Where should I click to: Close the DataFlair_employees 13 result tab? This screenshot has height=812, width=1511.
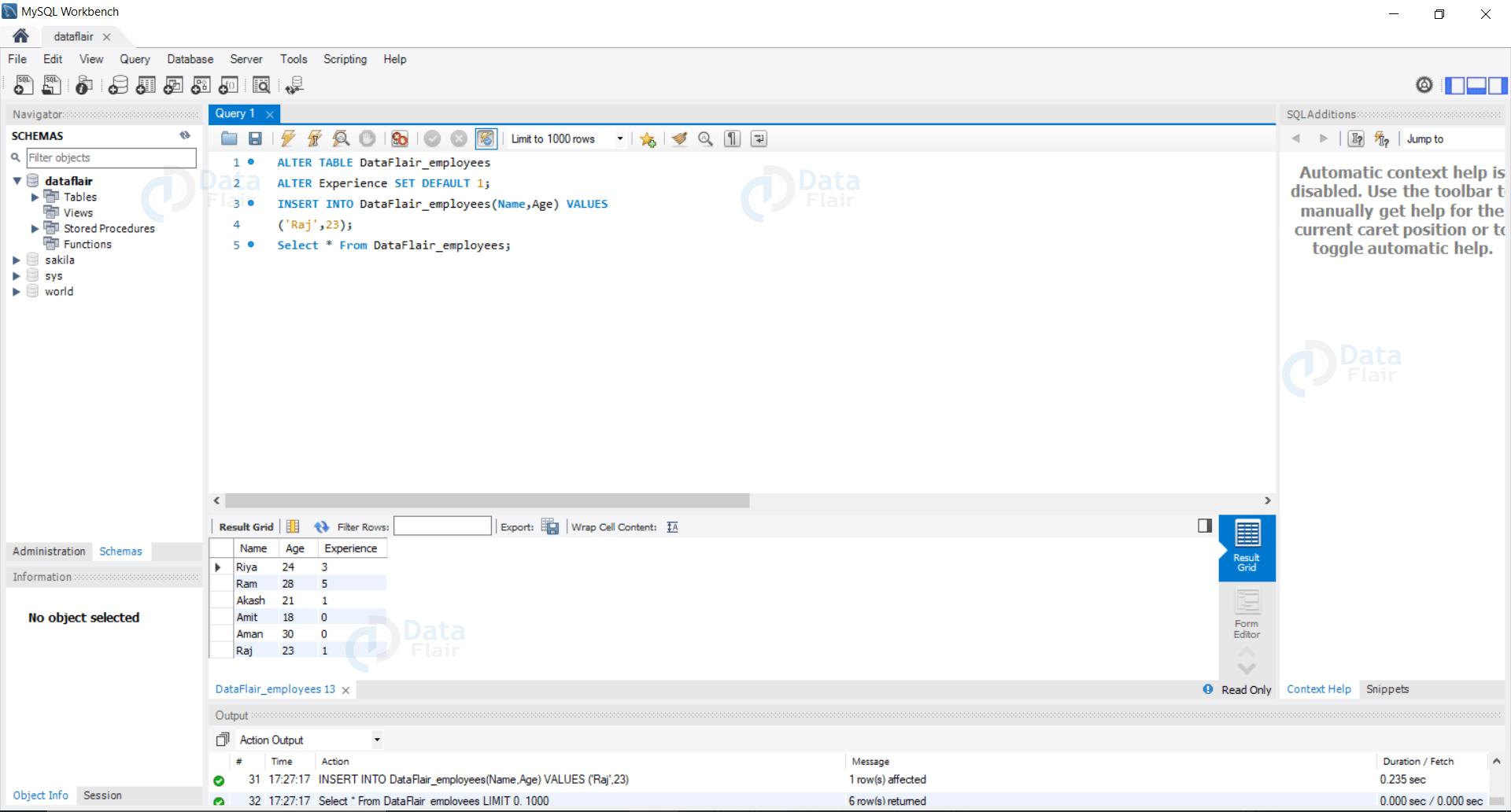(x=345, y=690)
